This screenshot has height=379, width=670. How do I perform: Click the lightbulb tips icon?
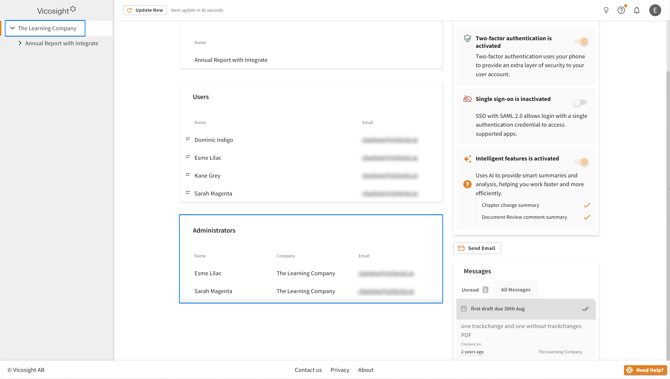(x=606, y=10)
